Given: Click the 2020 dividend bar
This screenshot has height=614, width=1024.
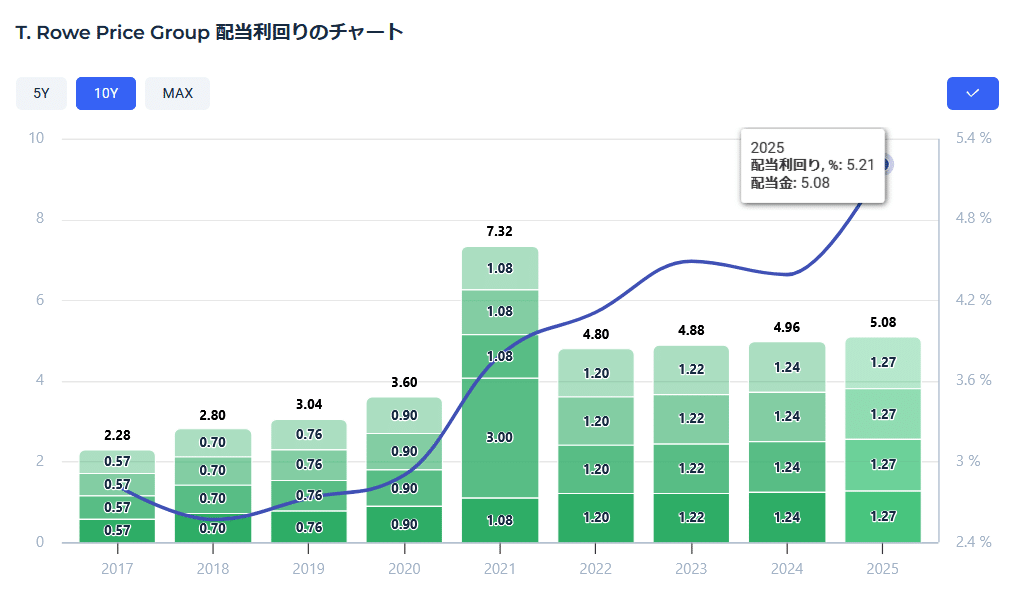Looking at the screenshot, I should [404, 470].
